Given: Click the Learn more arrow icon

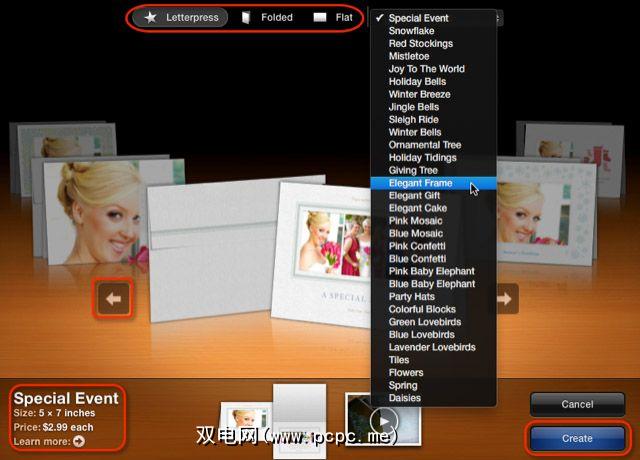Looking at the screenshot, I should pyautogui.click(x=79, y=441).
